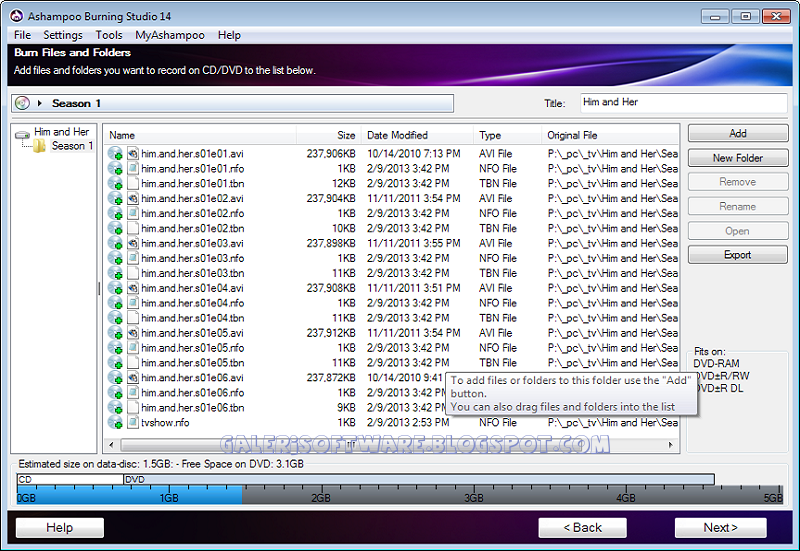This screenshot has width=800, height=551.
Task: Click the DVD-RAM text under Fits on
Action: 716,364
